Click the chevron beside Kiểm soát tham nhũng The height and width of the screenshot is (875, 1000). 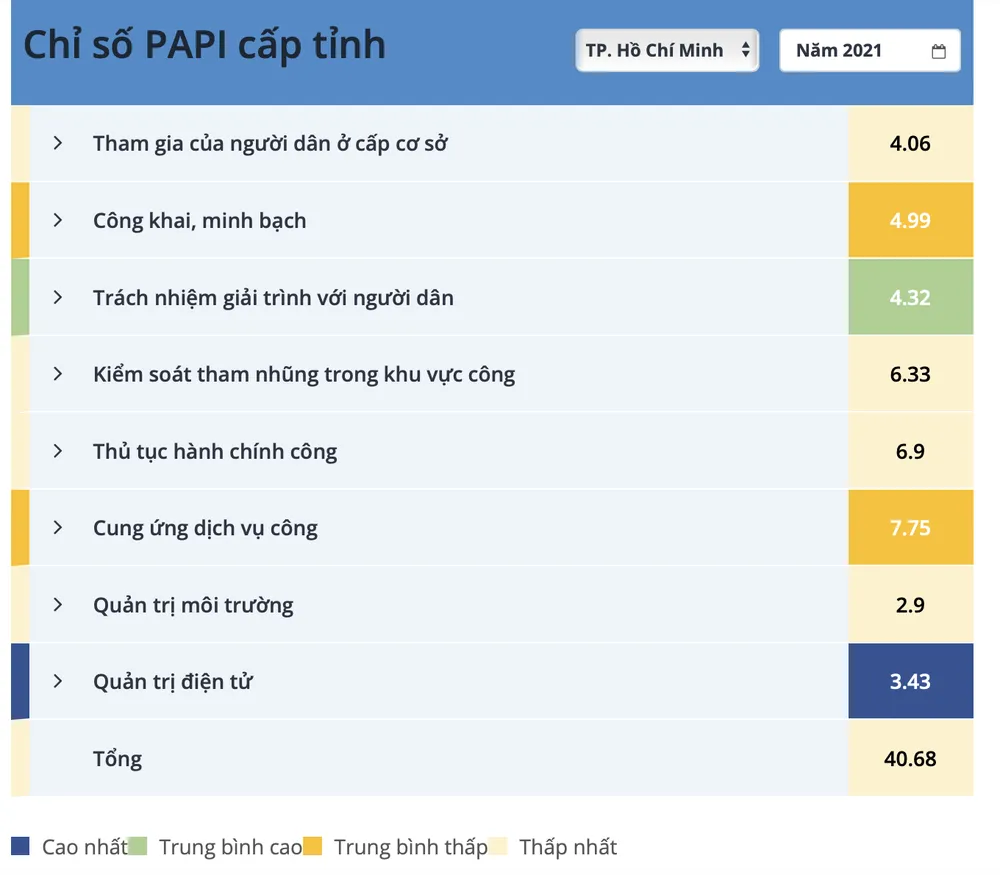pos(57,374)
